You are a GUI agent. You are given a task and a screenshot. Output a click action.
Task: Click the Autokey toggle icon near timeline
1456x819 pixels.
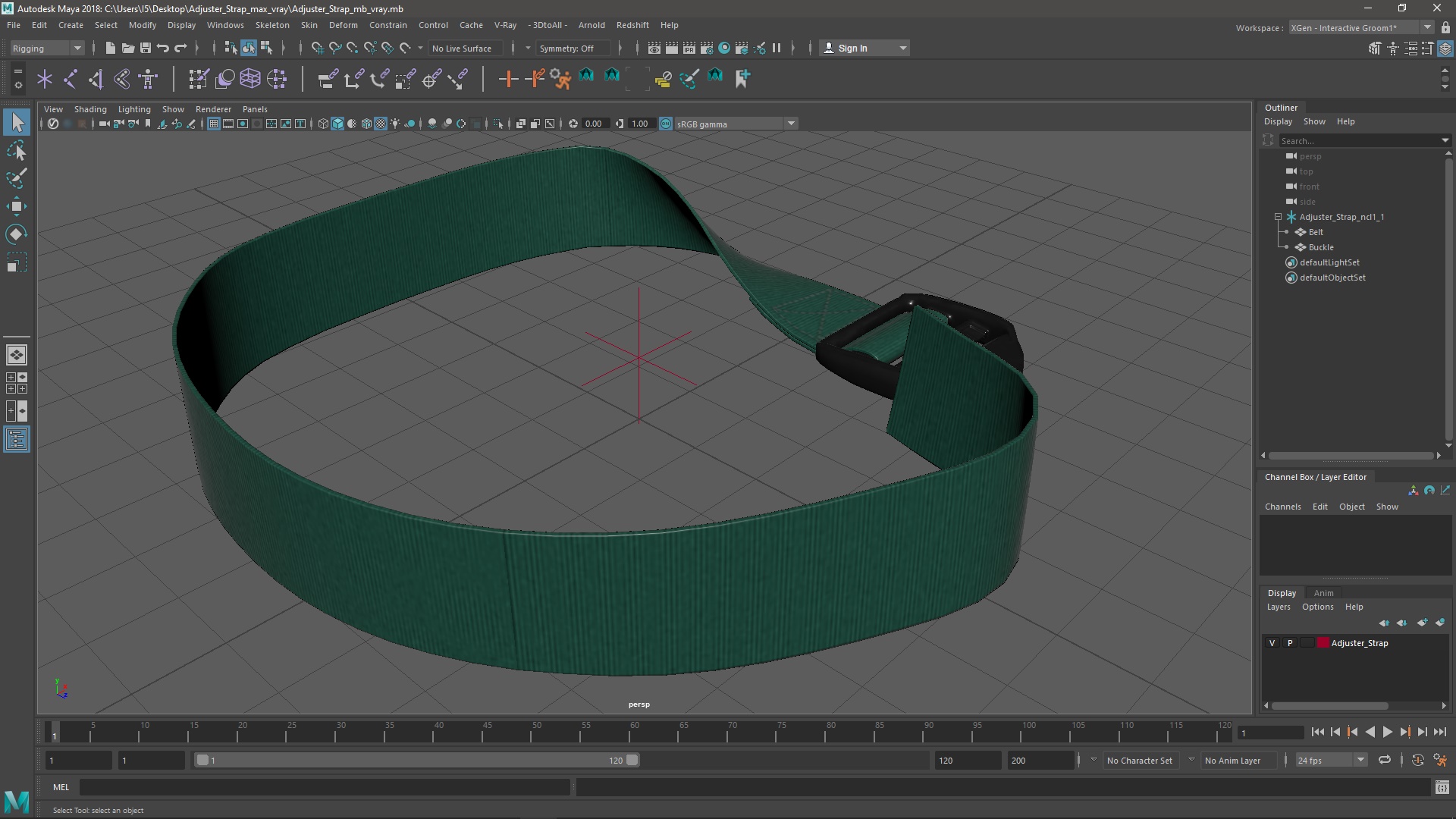pos(1417,760)
